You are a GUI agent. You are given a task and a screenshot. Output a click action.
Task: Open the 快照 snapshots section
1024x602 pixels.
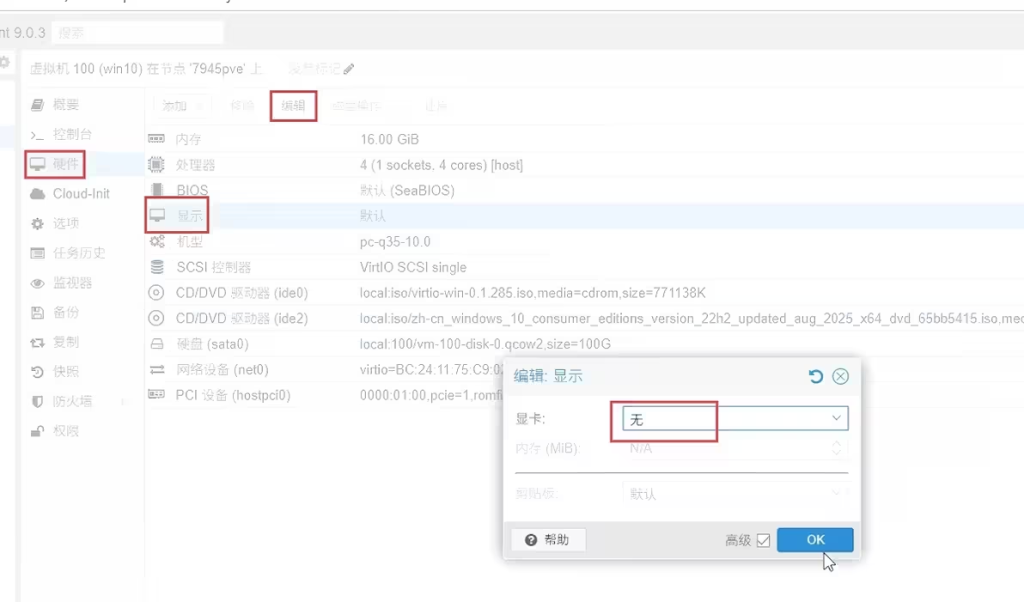click(x=65, y=371)
